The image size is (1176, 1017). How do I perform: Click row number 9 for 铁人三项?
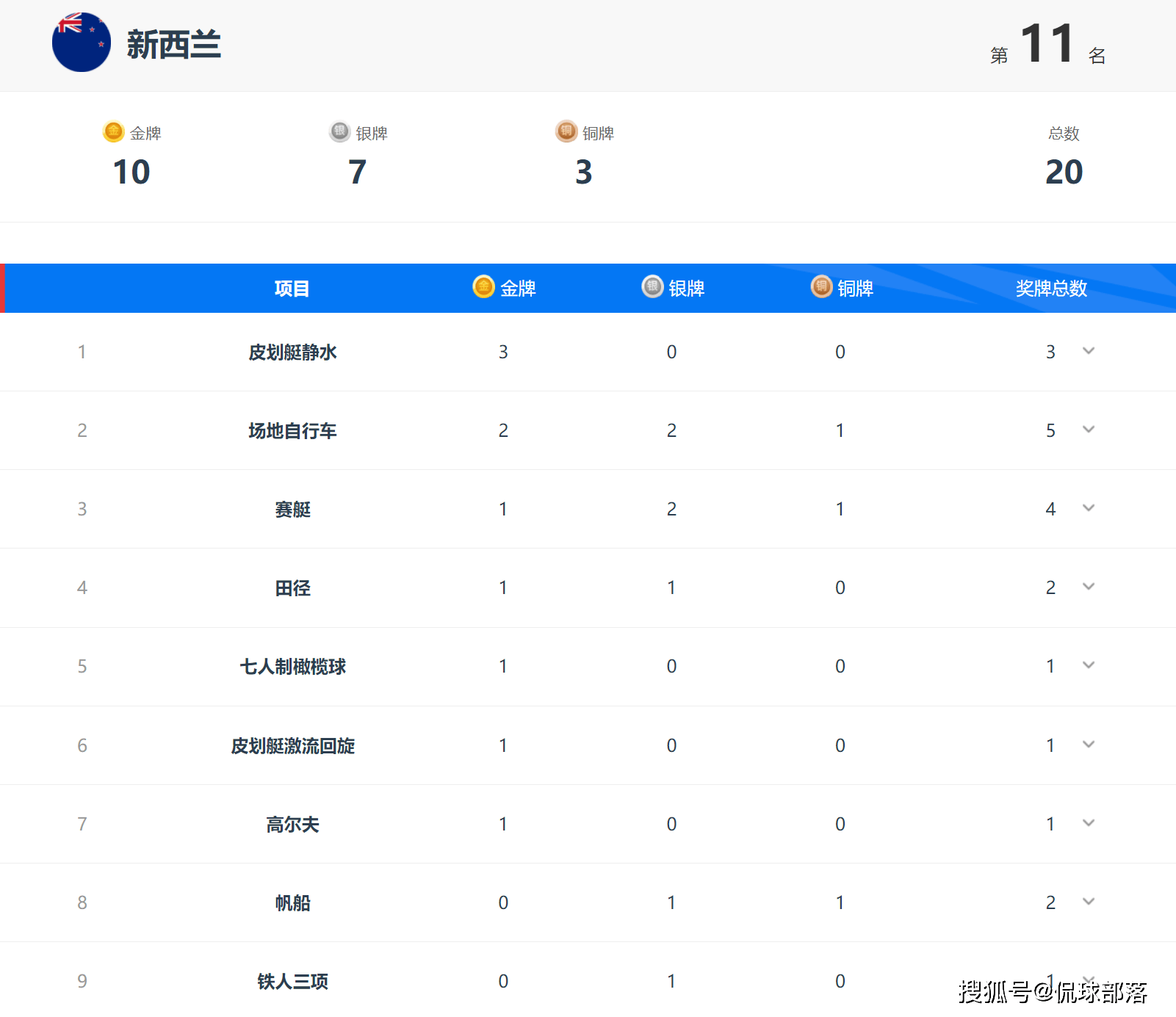point(82,981)
